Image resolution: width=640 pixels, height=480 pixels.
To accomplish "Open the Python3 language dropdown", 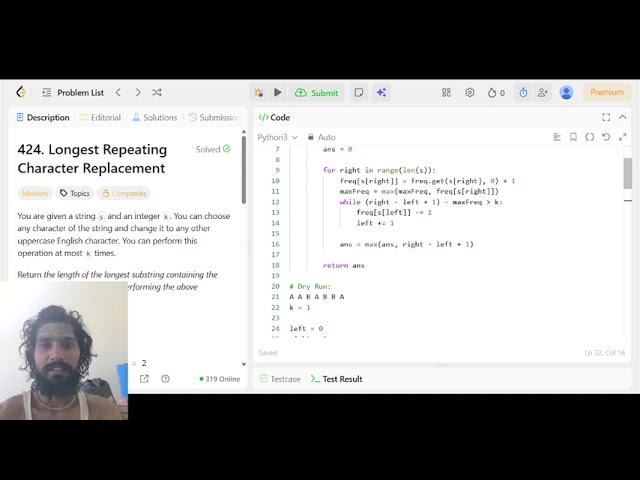I will pos(277,137).
